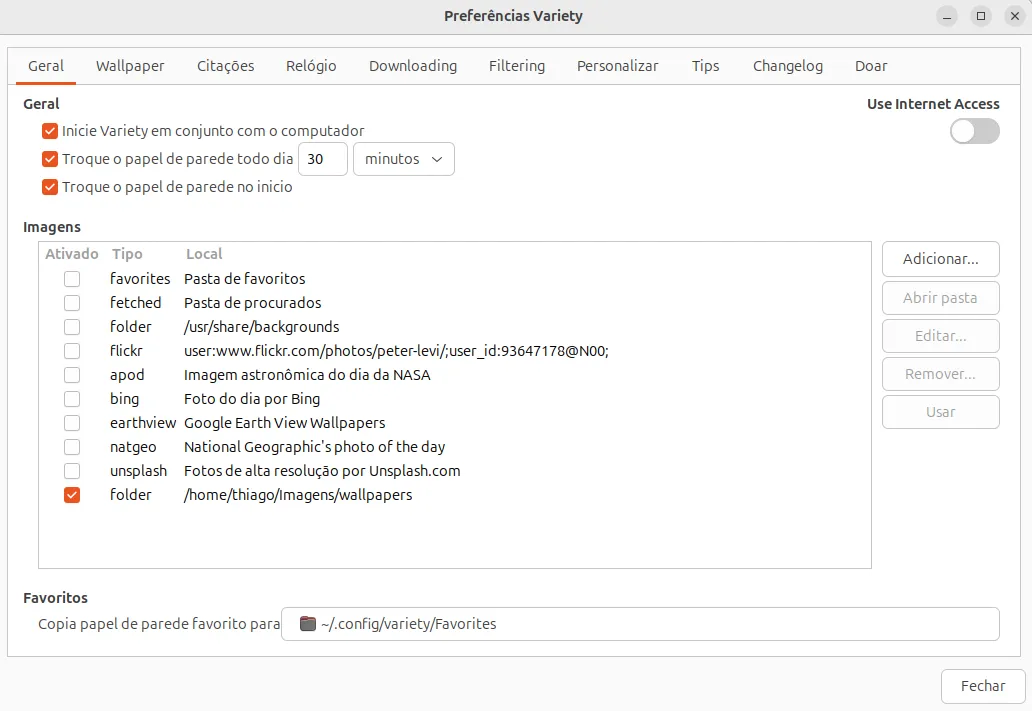
Task: Sort by the Local column header
Action: pos(204,254)
